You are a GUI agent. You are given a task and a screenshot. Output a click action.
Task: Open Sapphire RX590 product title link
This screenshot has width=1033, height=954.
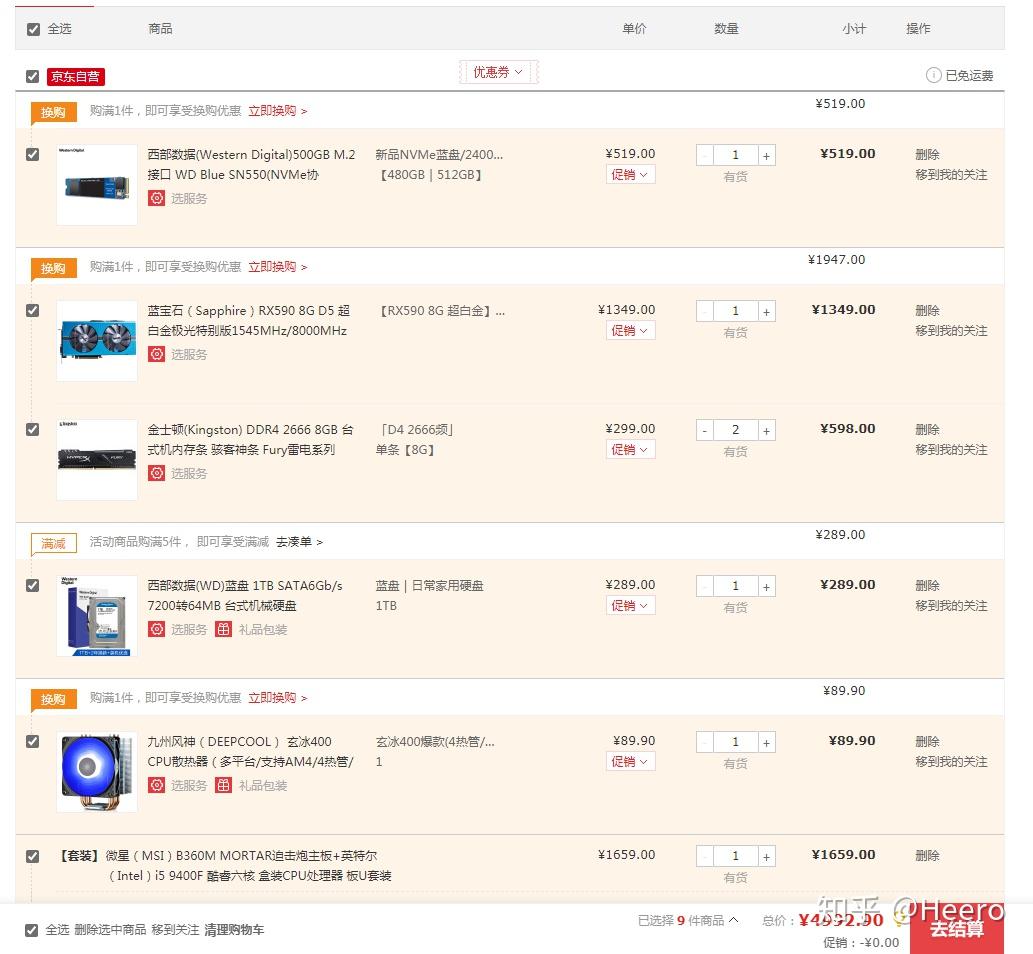[x=248, y=321]
